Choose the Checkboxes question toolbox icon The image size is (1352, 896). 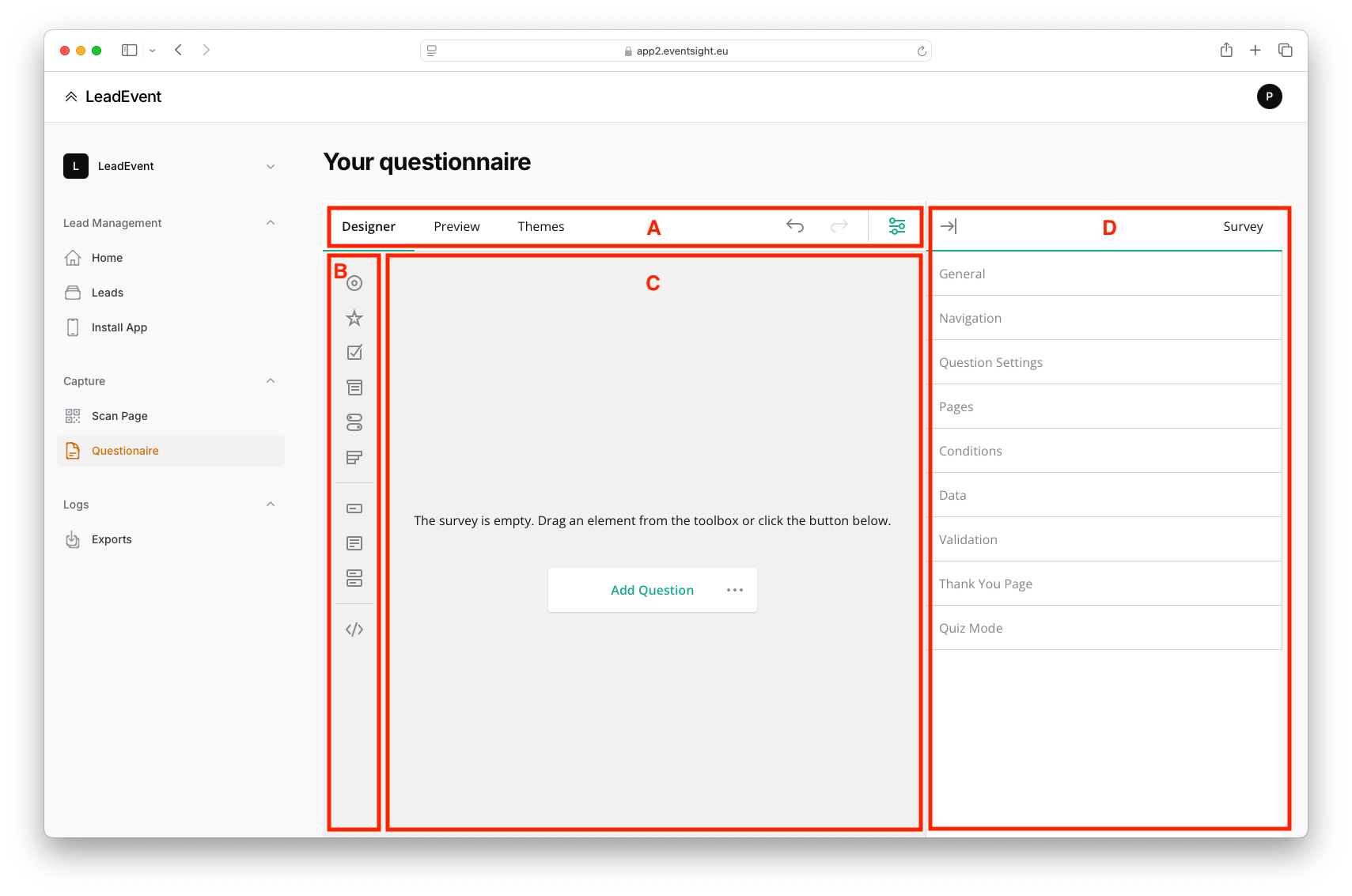354,353
